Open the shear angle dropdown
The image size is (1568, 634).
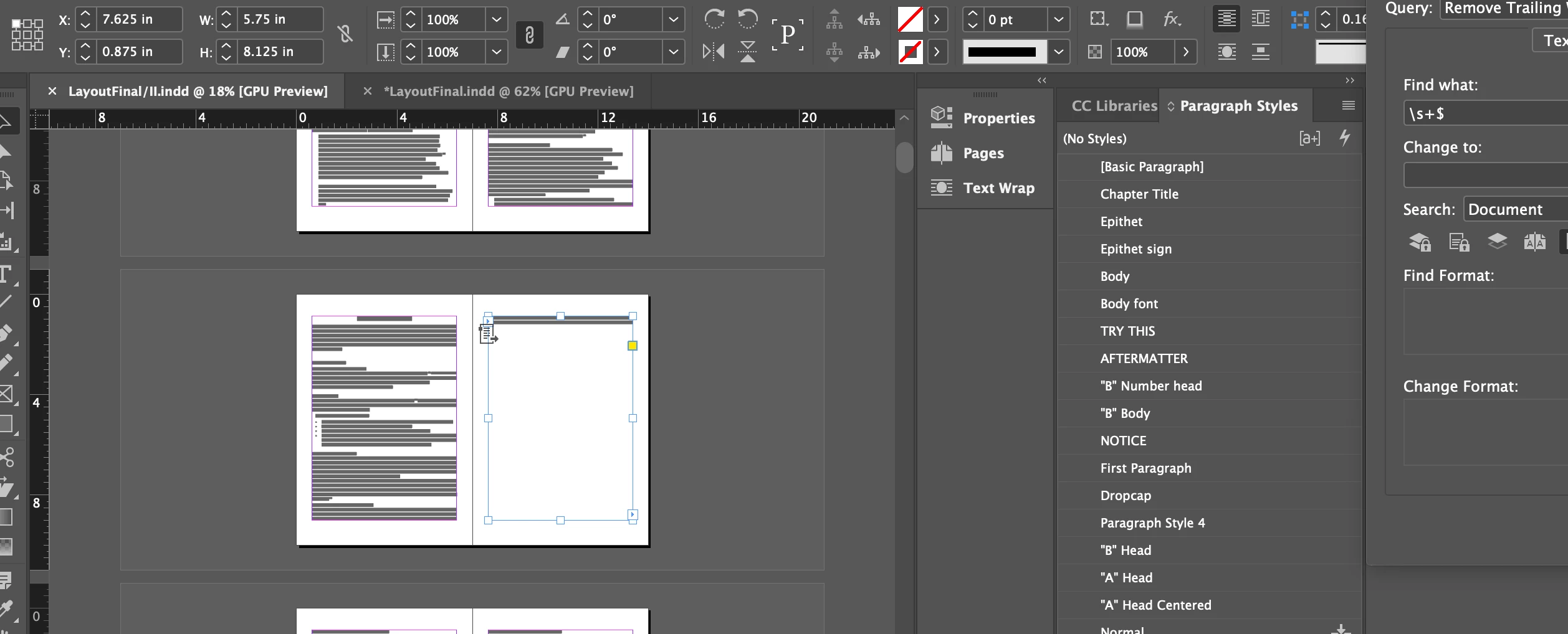click(x=674, y=52)
